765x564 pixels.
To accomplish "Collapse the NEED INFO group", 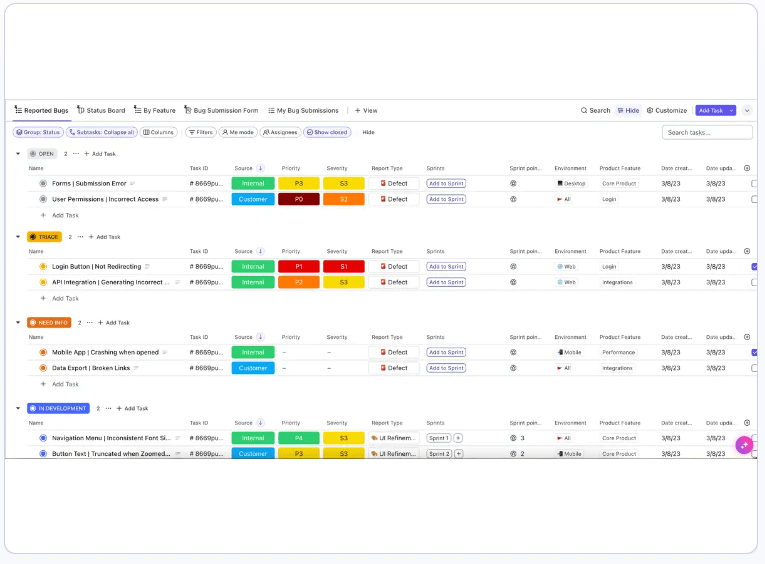I will click(x=18, y=322).
